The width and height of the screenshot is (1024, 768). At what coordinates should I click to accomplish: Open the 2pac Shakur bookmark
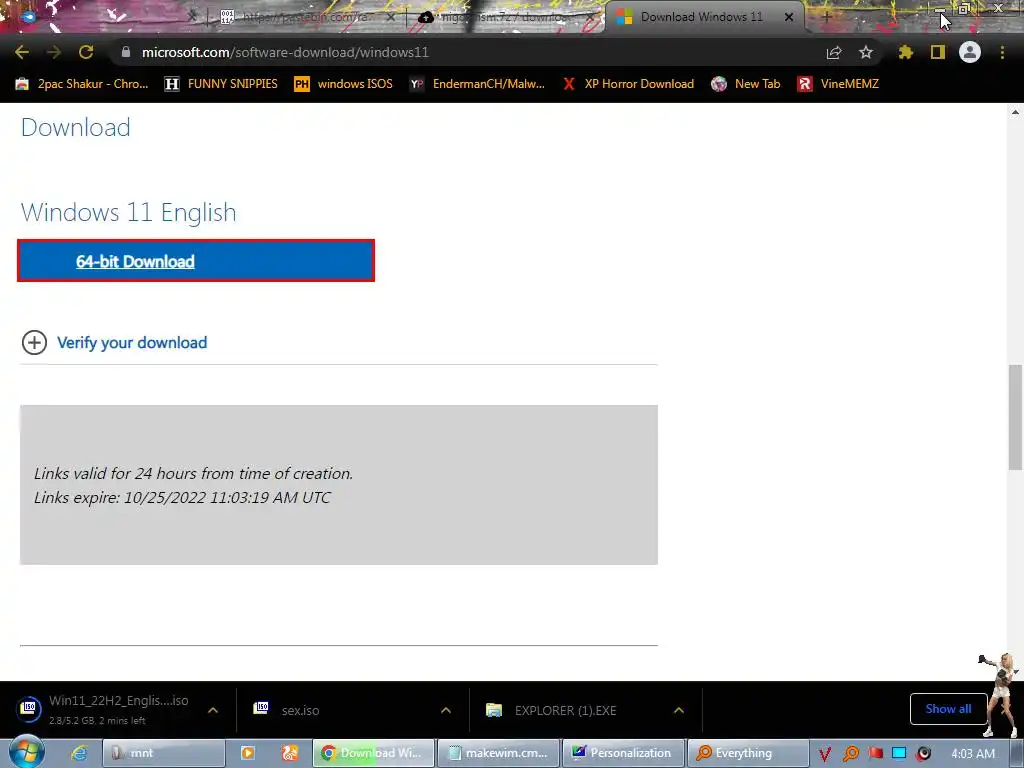pyautogui.click(x=82, y=84)
